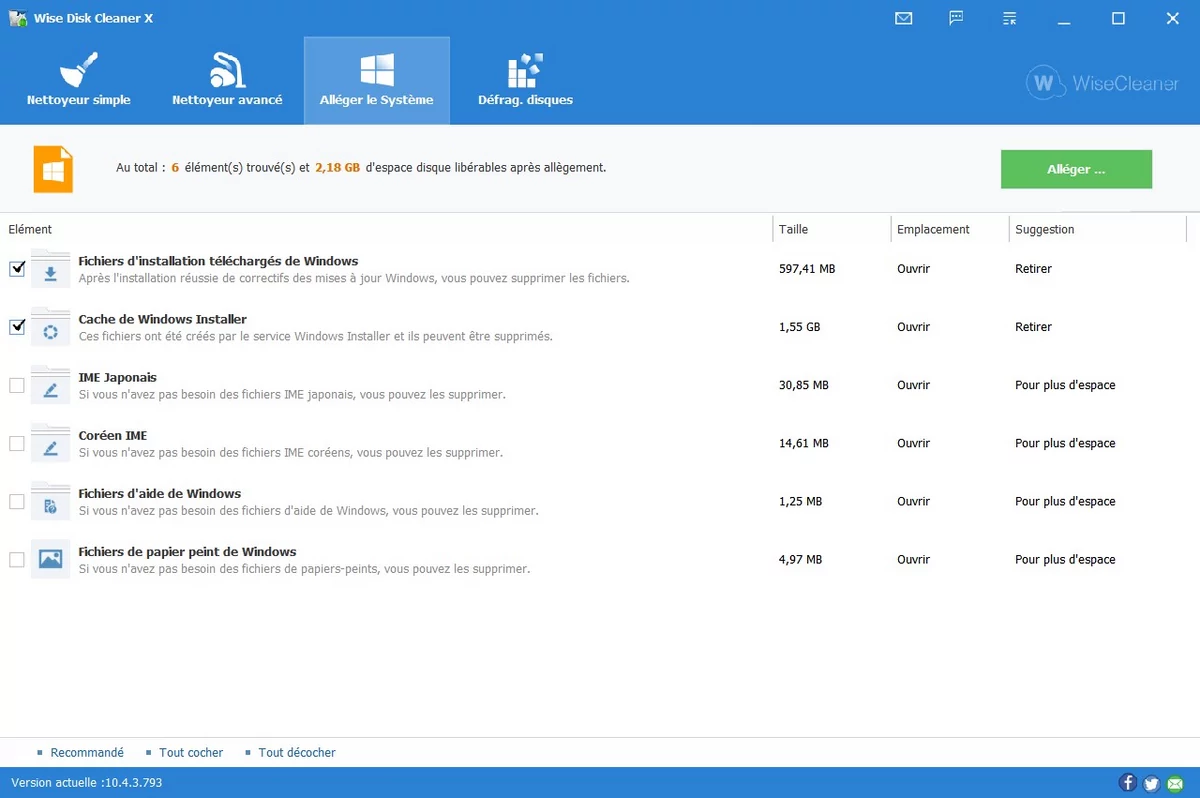This screenshot has height=798, width=1200.
Task: Click Ouvrir for Cache de Windows Installer
Action: [913, 327]
